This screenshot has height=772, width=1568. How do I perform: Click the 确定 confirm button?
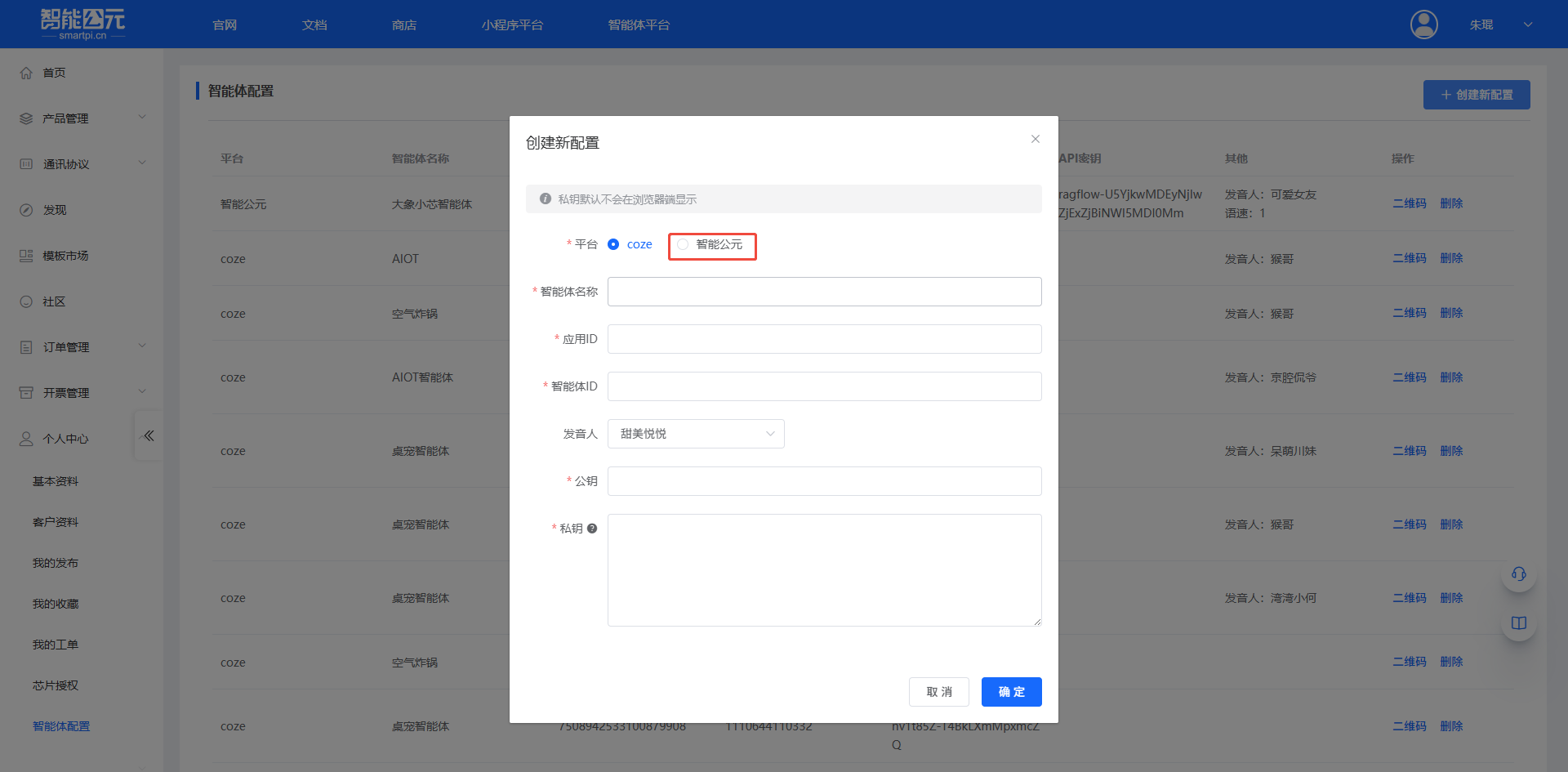click(1011, 692)
